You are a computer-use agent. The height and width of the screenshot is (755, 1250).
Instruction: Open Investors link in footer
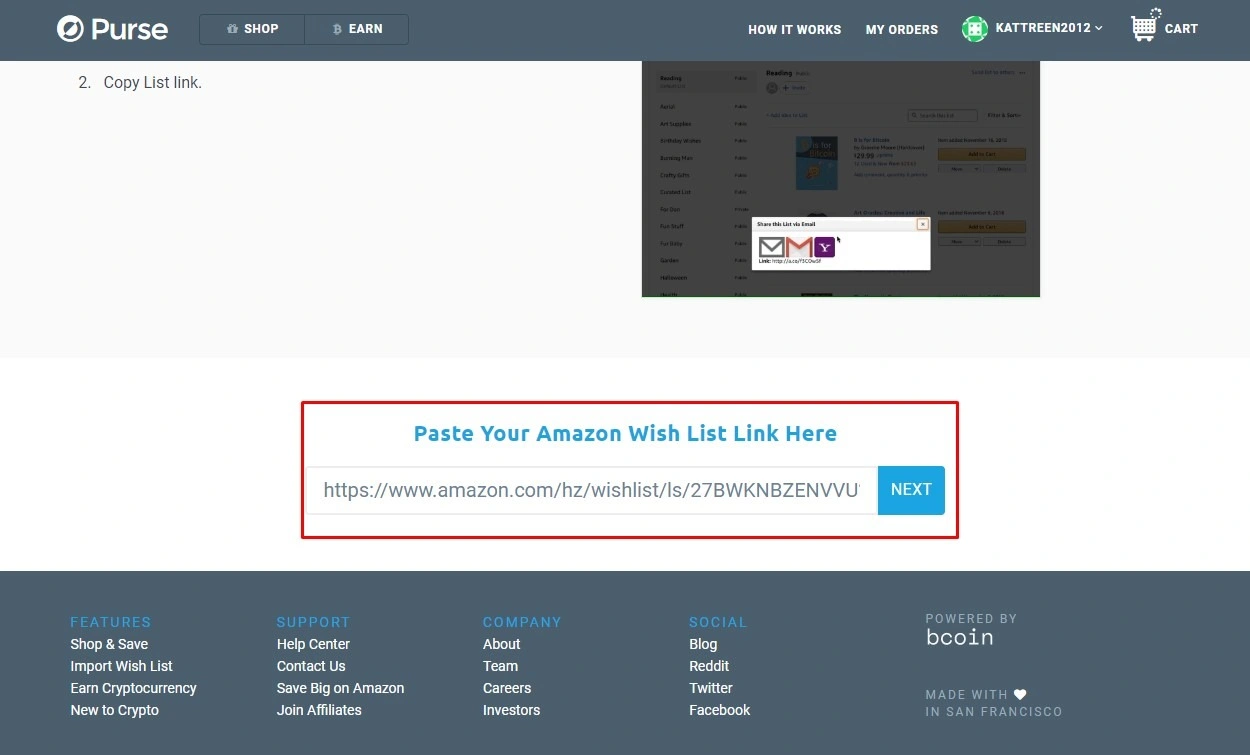[511, 710]
